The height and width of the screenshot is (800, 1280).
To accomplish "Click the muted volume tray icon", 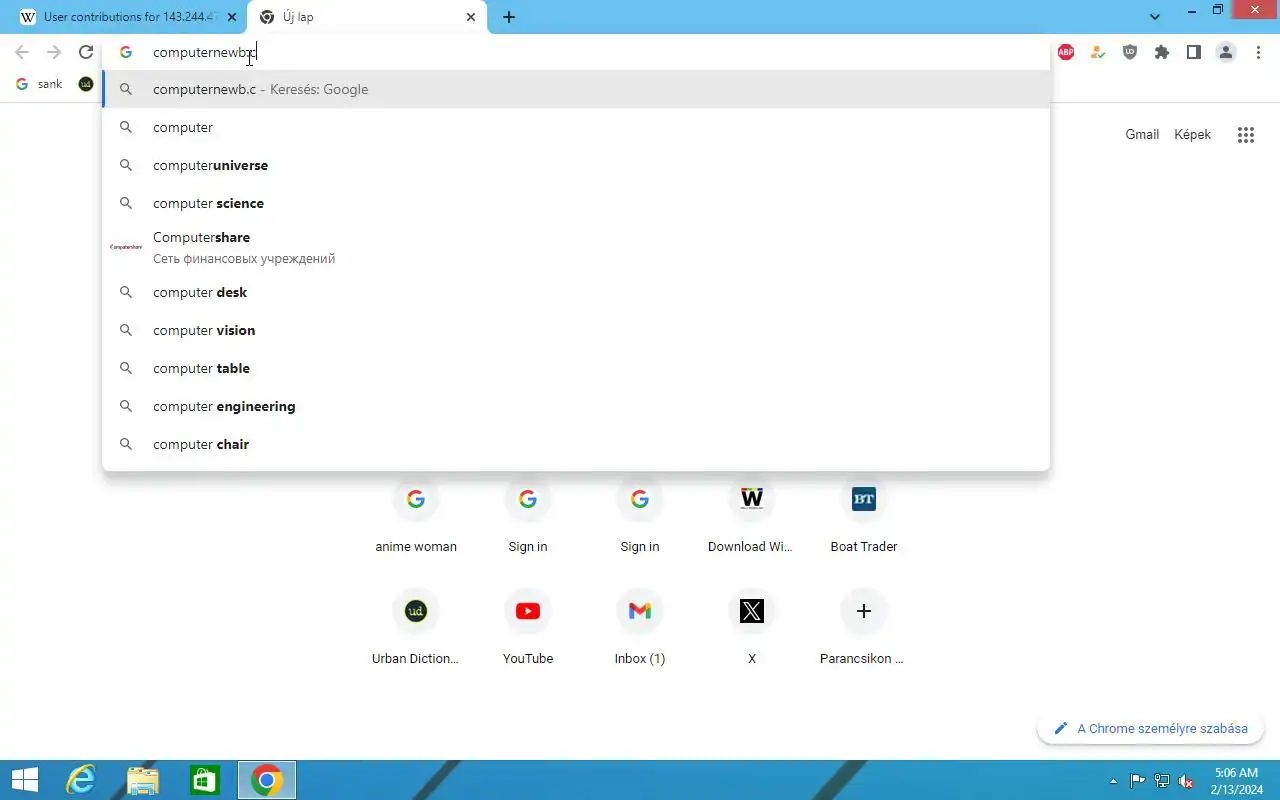I will (1186, 781).
